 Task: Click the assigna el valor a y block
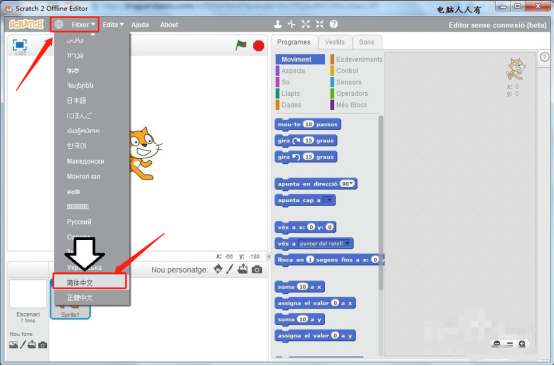(x=315, y=336)
